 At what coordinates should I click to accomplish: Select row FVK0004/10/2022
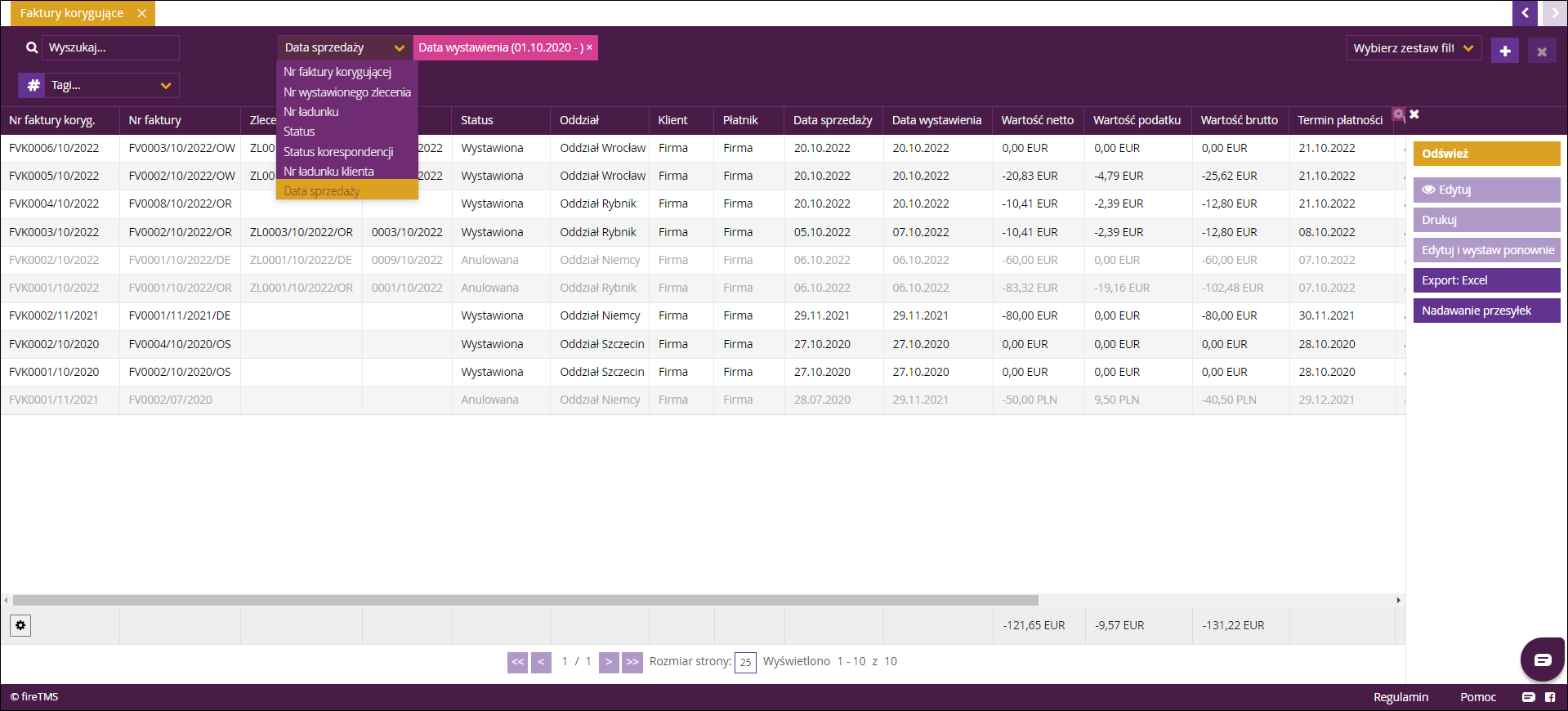coord(703,203)
